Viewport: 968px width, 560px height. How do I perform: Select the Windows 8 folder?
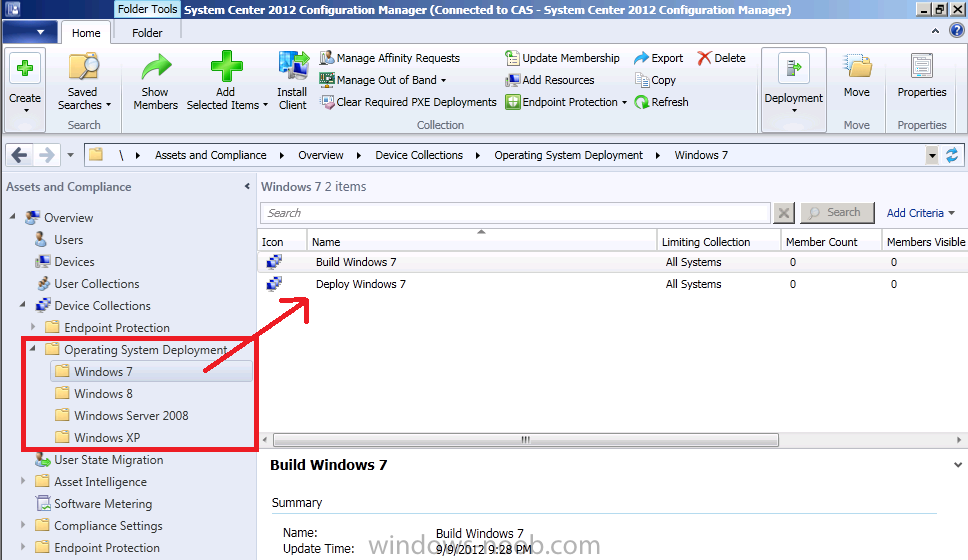point(103,393)
